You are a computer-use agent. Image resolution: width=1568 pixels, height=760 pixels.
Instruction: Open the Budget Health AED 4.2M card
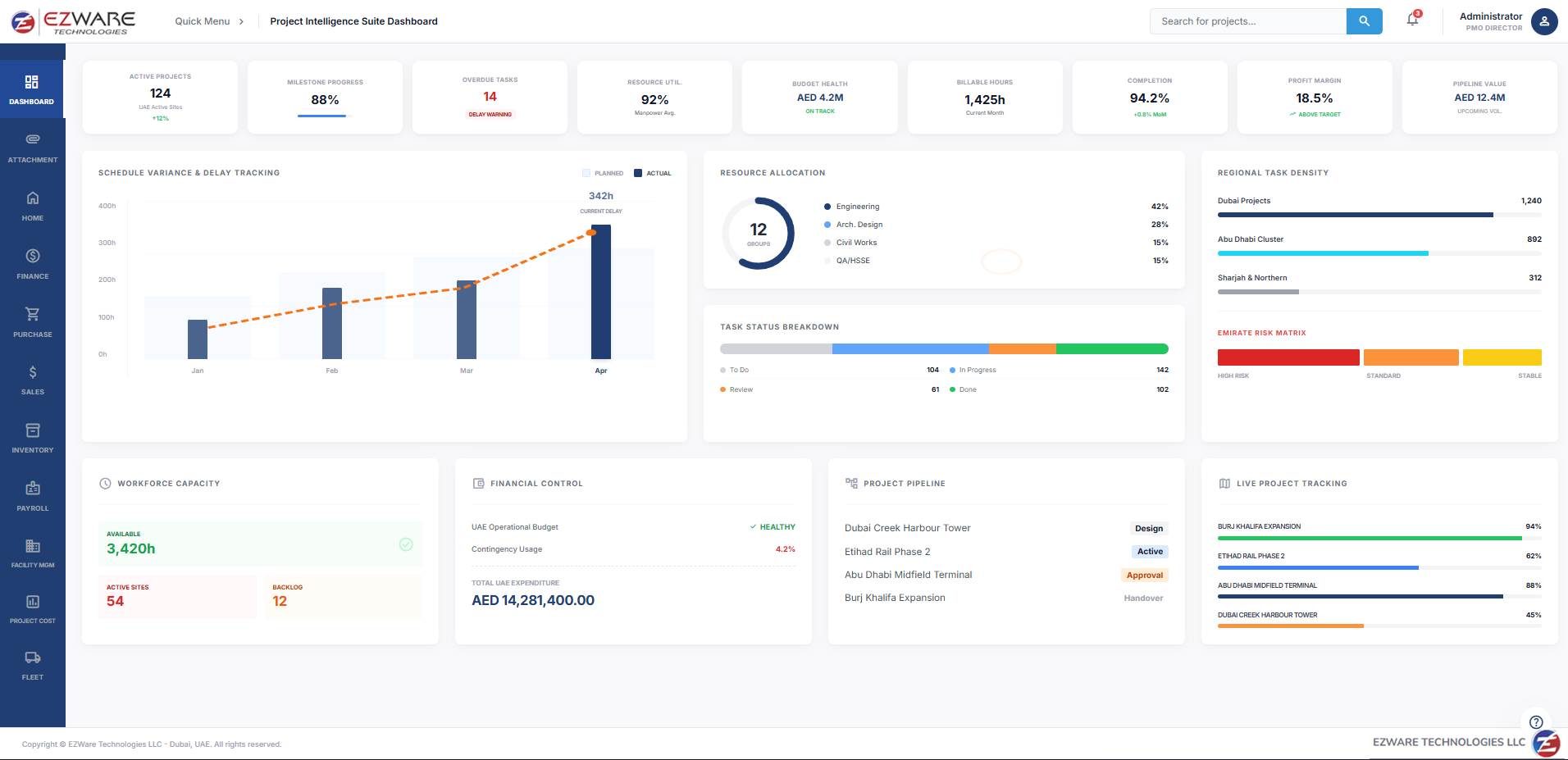[820, 97]
